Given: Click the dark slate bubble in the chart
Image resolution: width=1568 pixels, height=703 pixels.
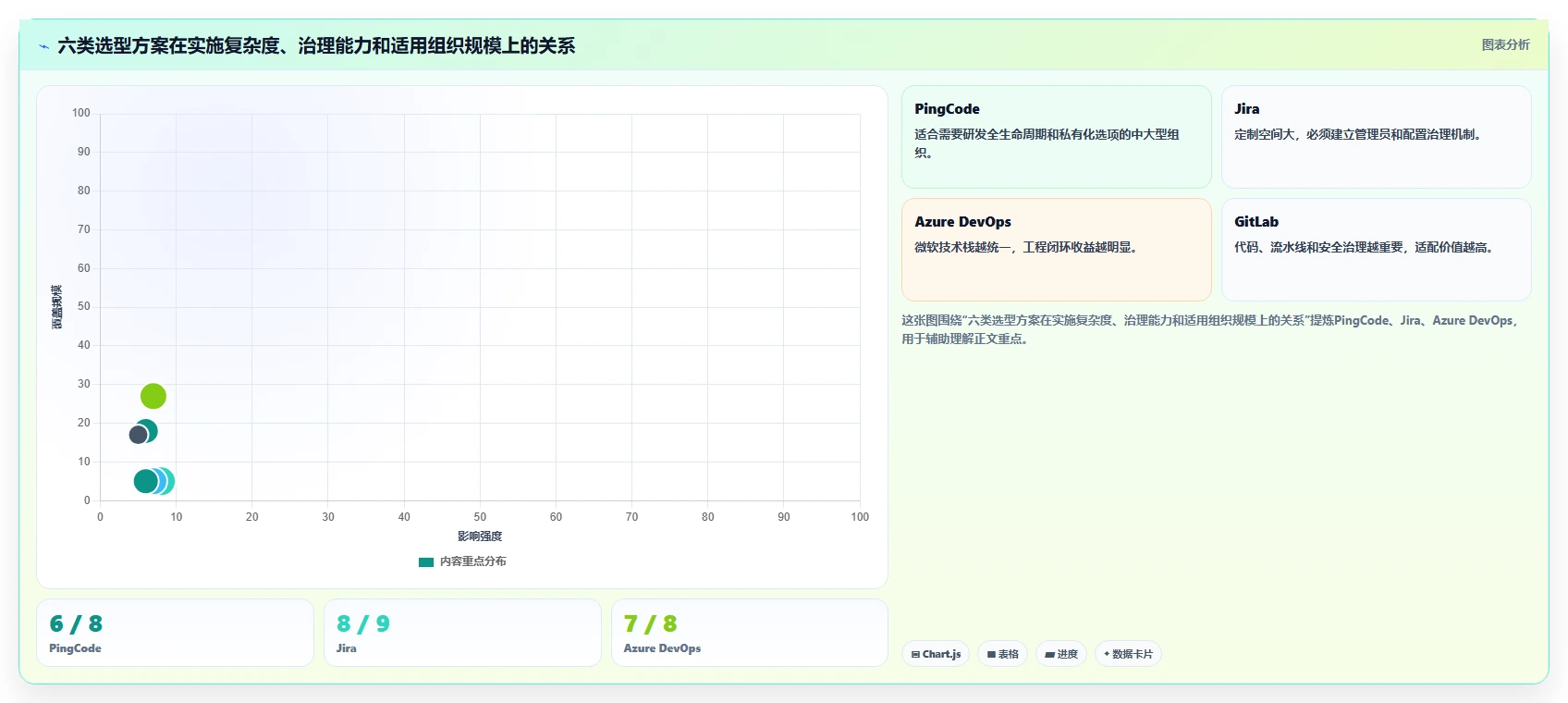Looking at the screenshot, I should coord(139,435).
